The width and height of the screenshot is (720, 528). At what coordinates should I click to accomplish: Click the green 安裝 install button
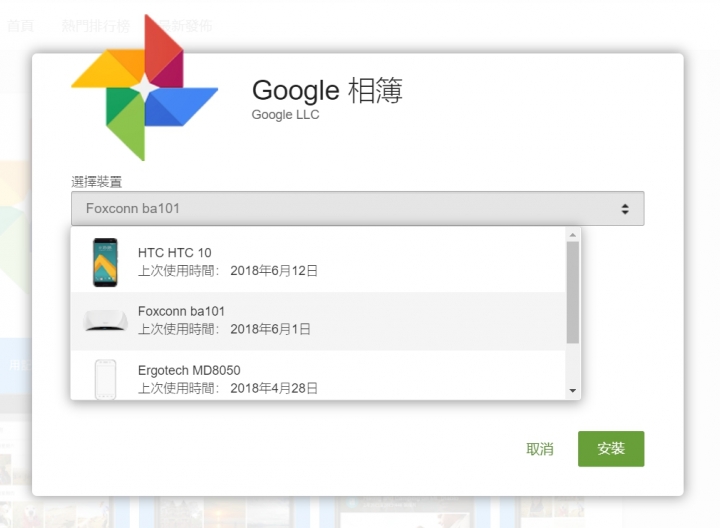pos(611,449)
